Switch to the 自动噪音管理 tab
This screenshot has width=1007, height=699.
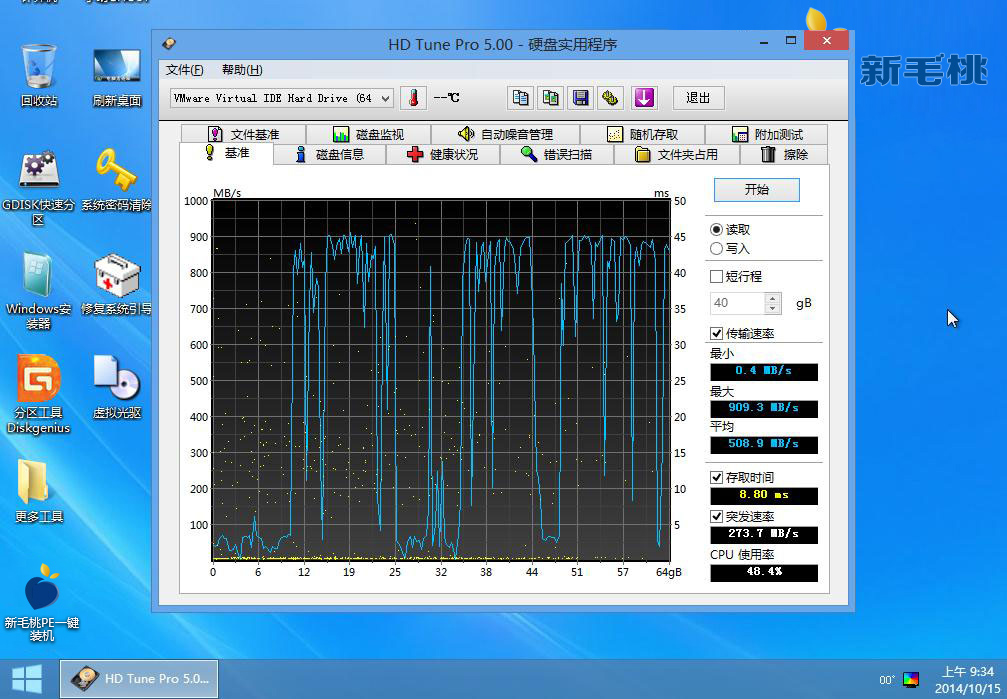505,134
